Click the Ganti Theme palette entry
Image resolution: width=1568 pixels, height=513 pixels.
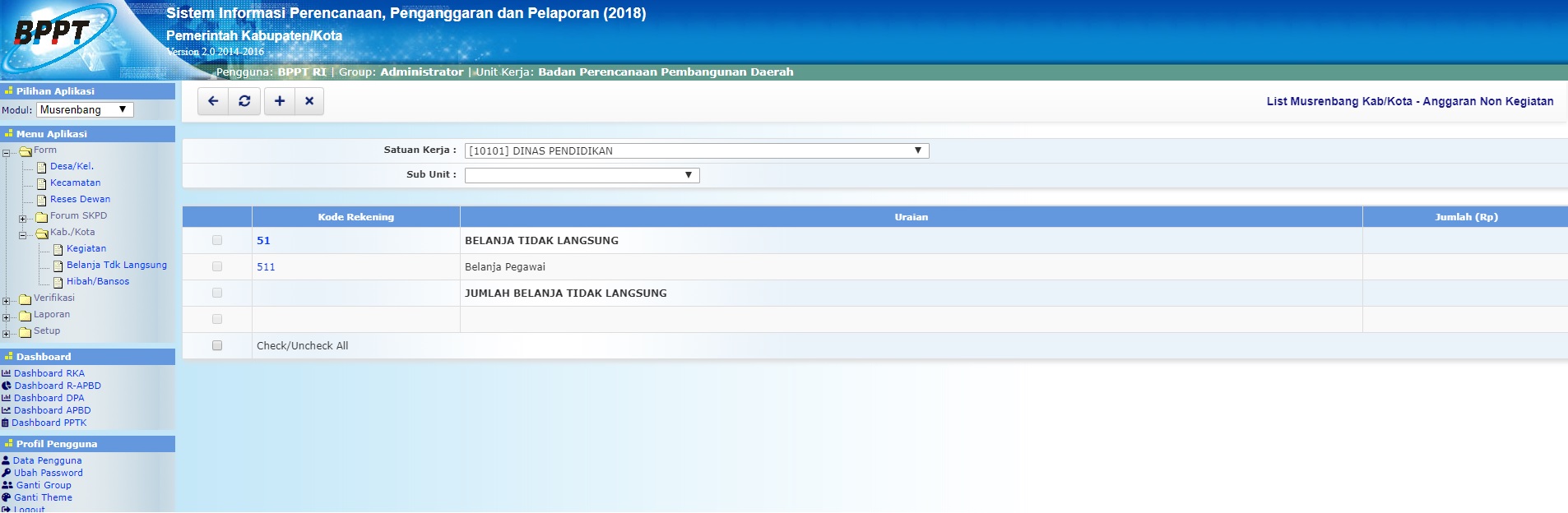43,497
